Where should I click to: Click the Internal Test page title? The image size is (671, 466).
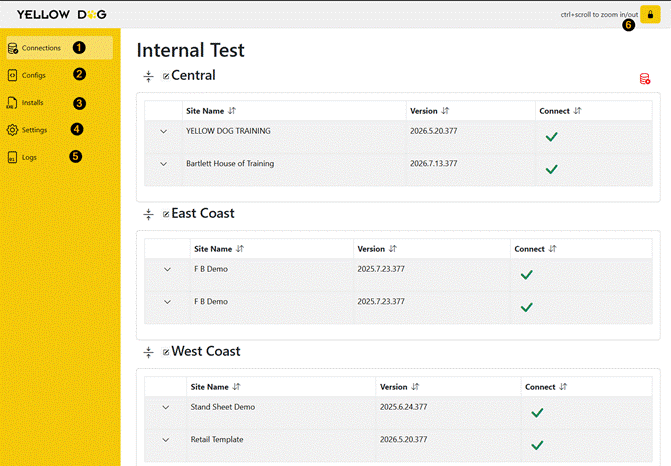[x=190, y=50]
